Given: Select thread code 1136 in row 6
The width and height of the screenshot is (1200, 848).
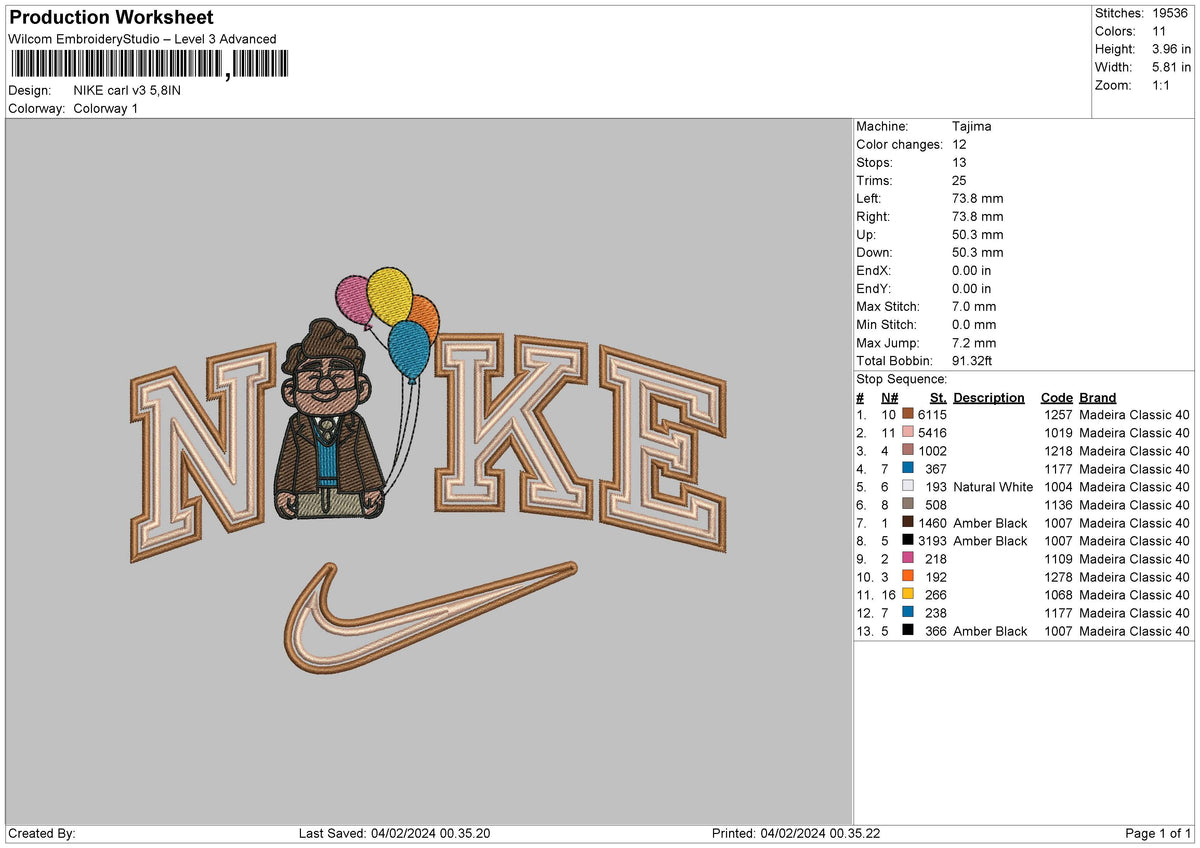Looking at the screenshot, I should point(1058,505).
